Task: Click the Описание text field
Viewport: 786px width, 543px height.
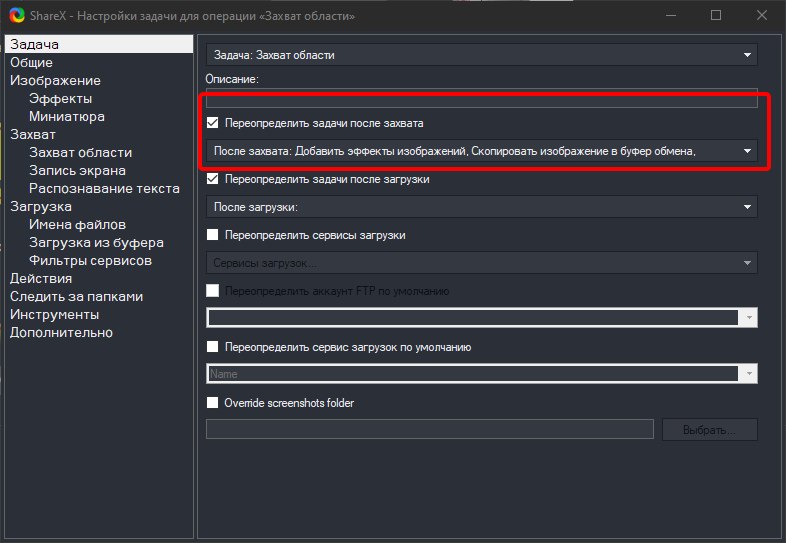Action: [481, 98]
